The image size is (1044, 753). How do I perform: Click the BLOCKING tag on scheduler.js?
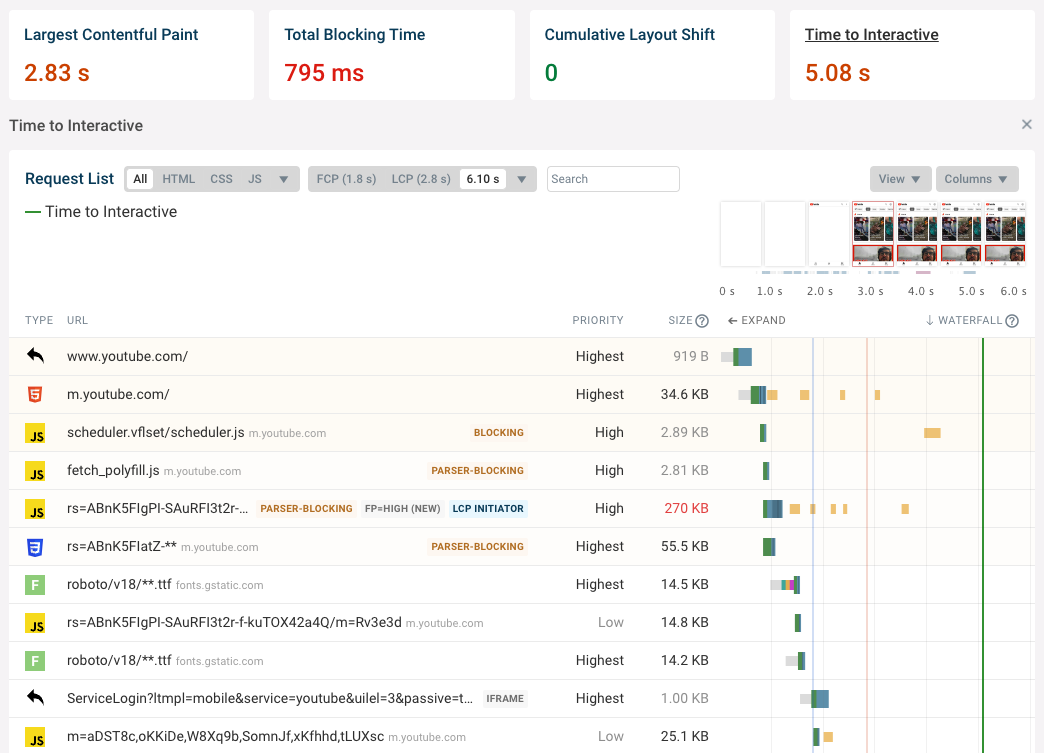[499, 433]
